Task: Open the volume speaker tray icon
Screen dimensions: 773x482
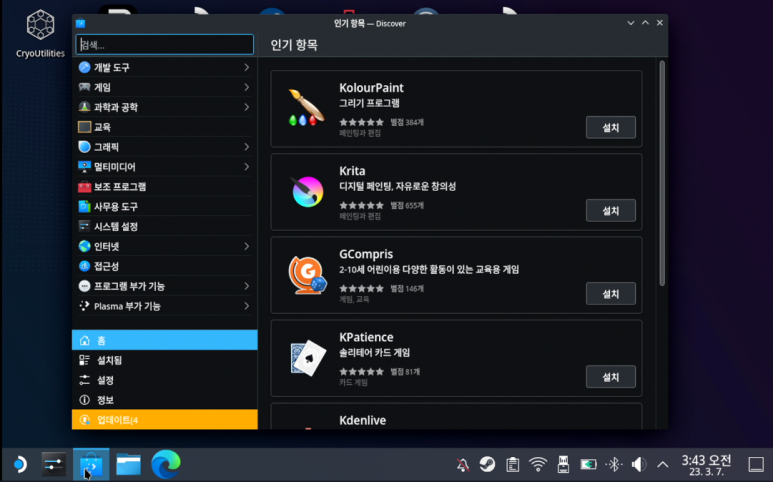Action: point(639,464)
